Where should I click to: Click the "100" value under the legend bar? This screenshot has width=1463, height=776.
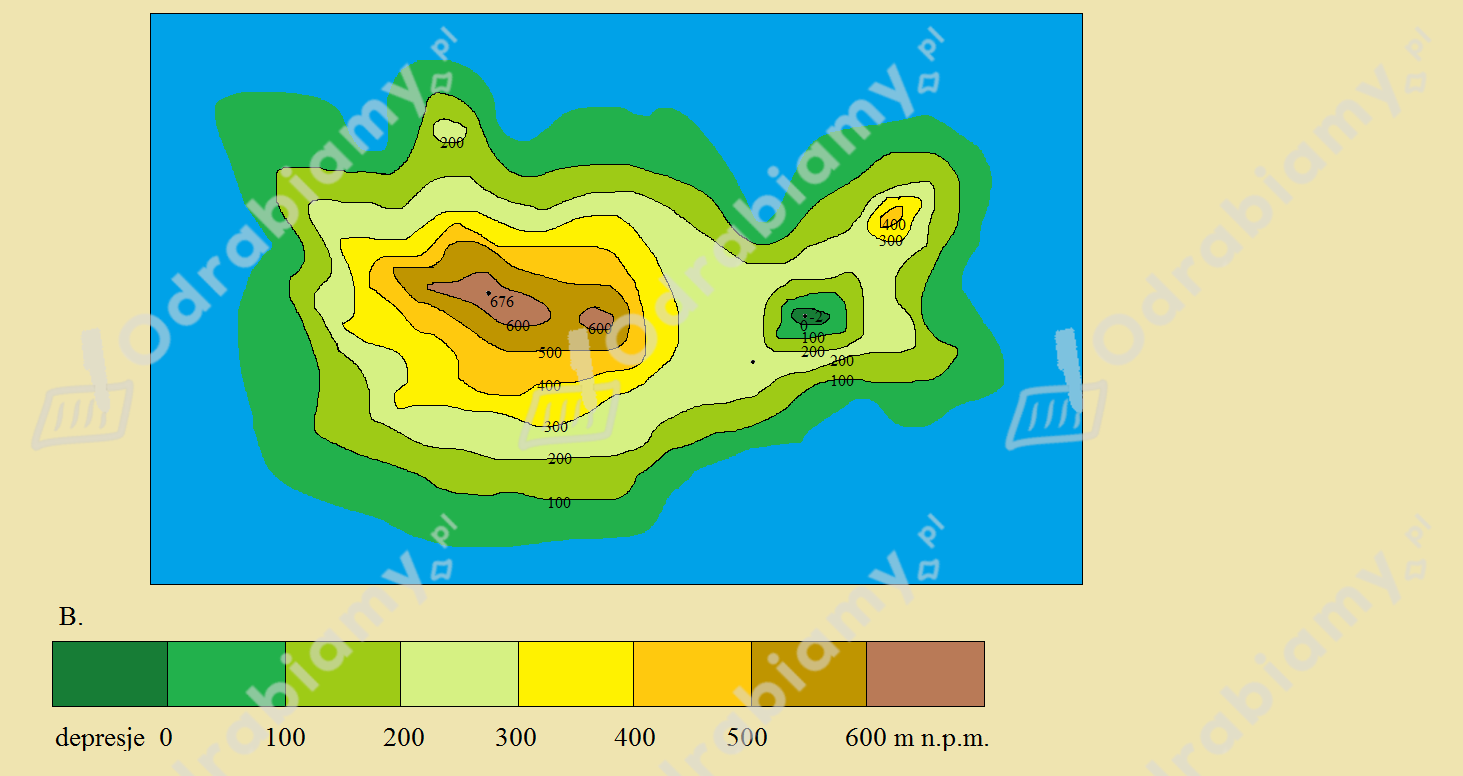click(x=286, y=738)
